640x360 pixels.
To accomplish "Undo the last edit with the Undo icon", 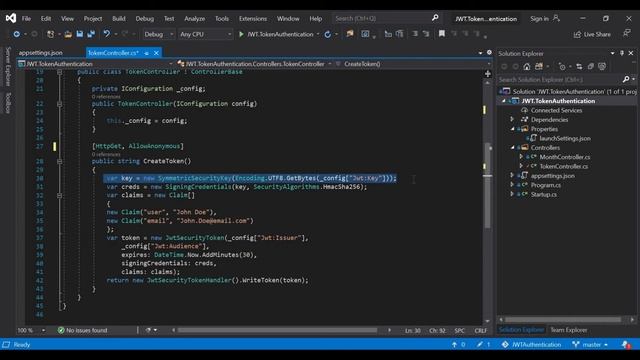I will (x=107, y=34).
